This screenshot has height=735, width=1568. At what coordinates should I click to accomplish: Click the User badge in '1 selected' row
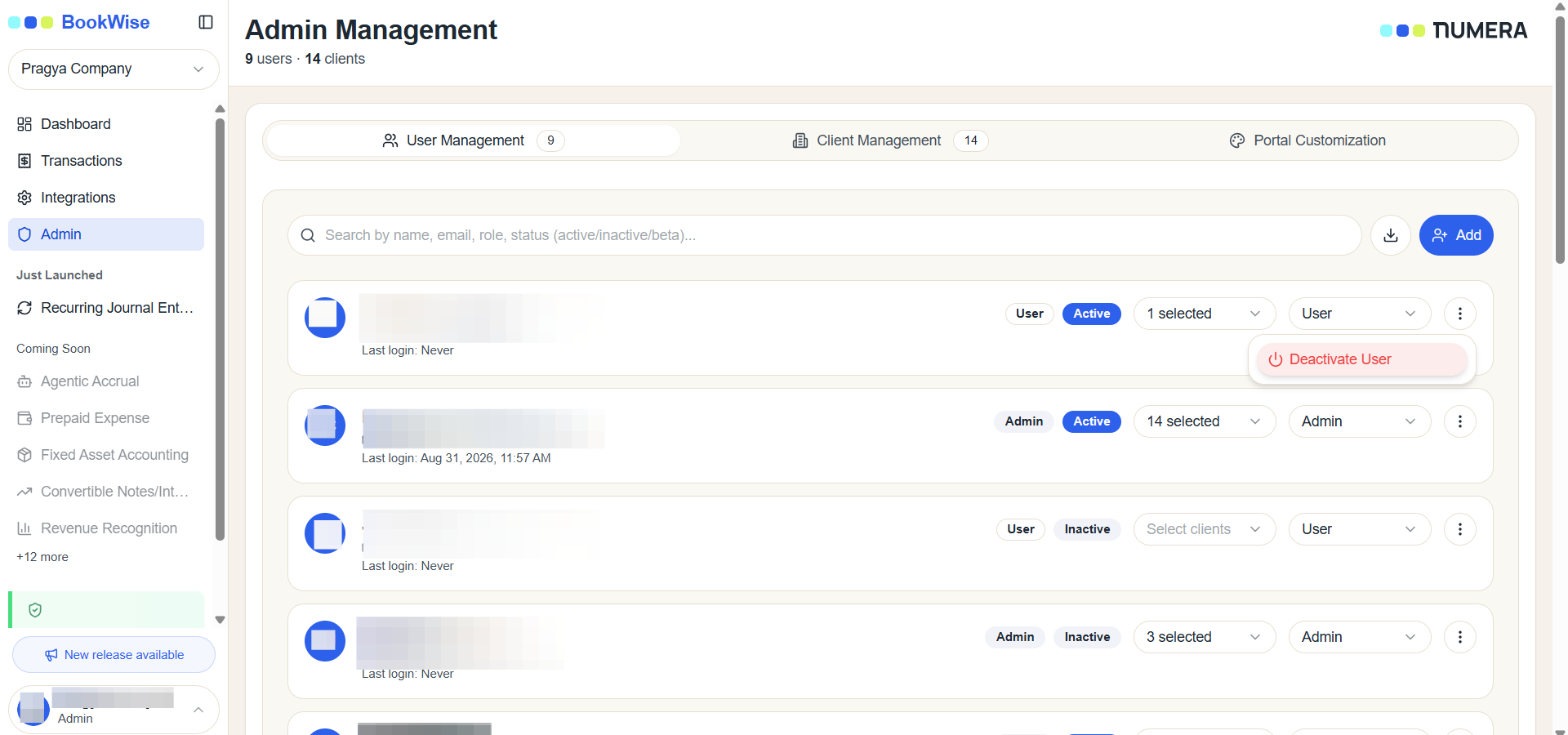click(x=1030, y=314)
